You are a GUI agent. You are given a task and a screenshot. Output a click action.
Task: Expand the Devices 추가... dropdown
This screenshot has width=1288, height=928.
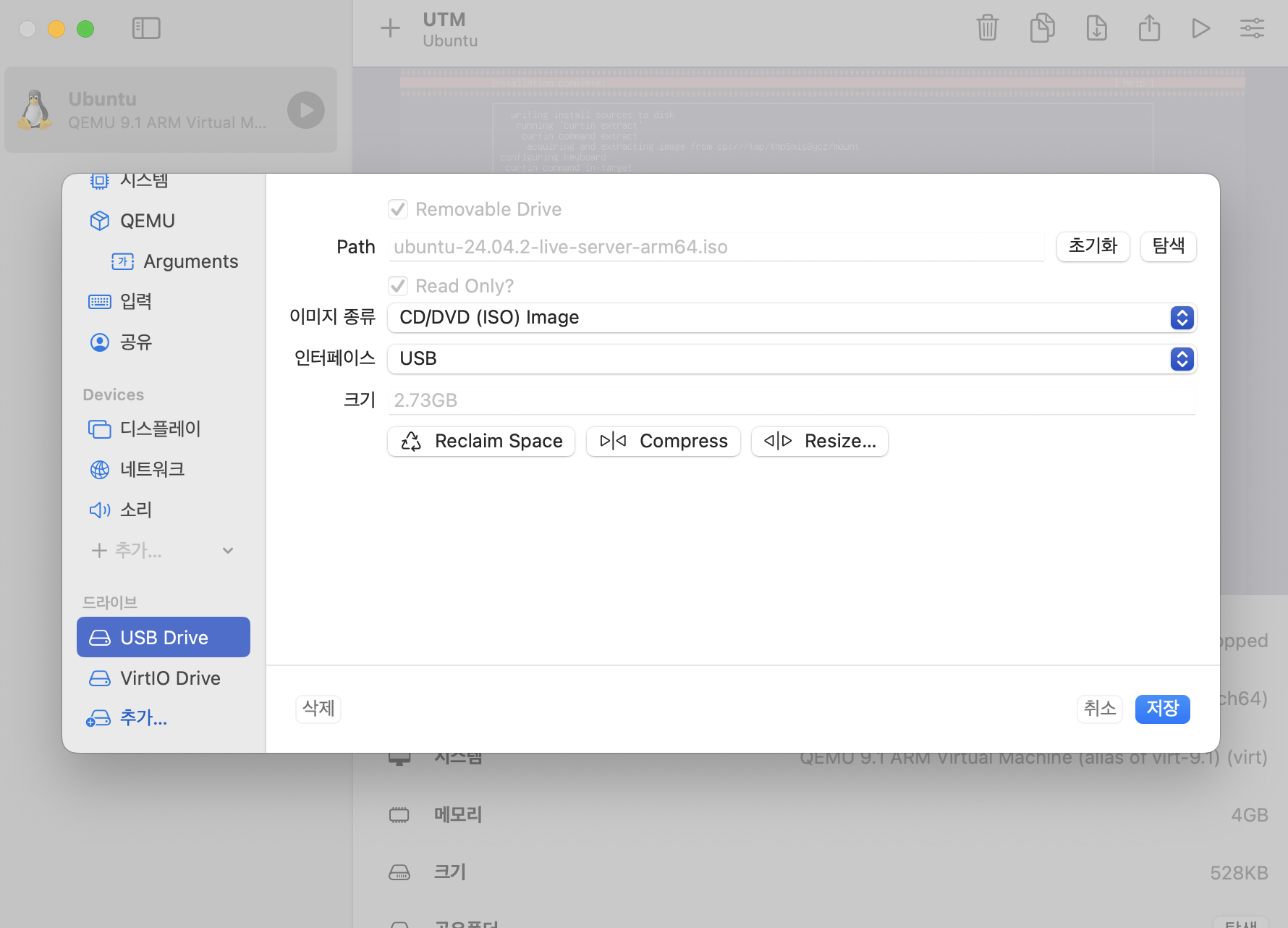pos(162,551)
